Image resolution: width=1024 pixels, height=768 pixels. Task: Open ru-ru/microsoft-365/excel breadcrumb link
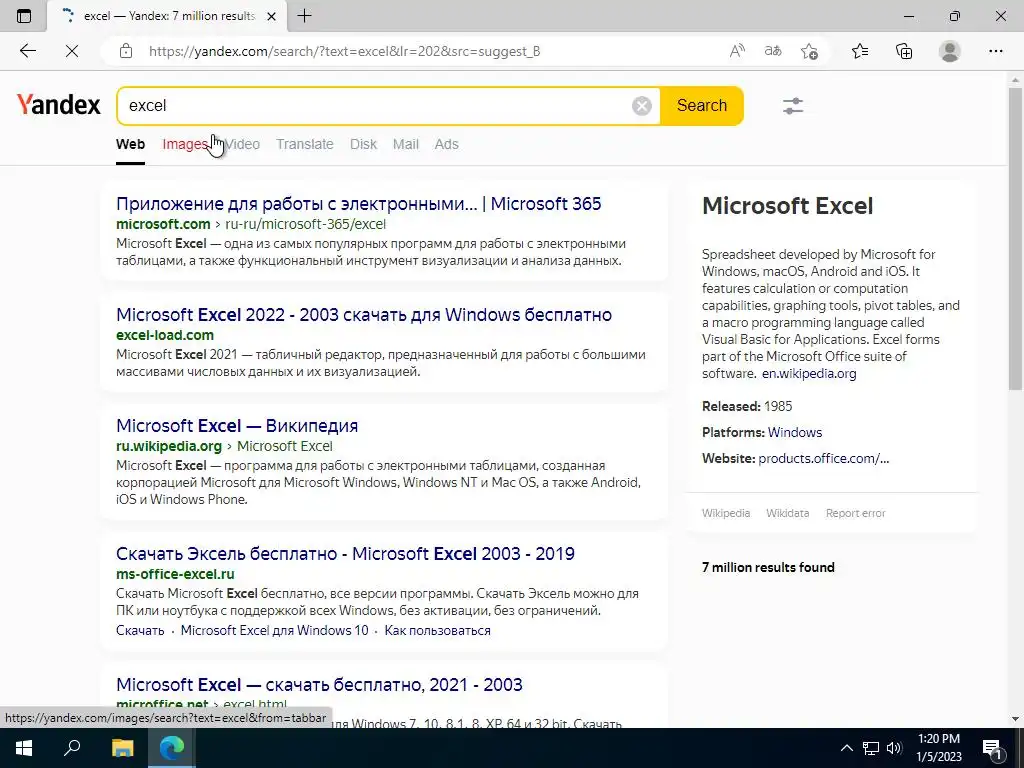pos(306,224)
